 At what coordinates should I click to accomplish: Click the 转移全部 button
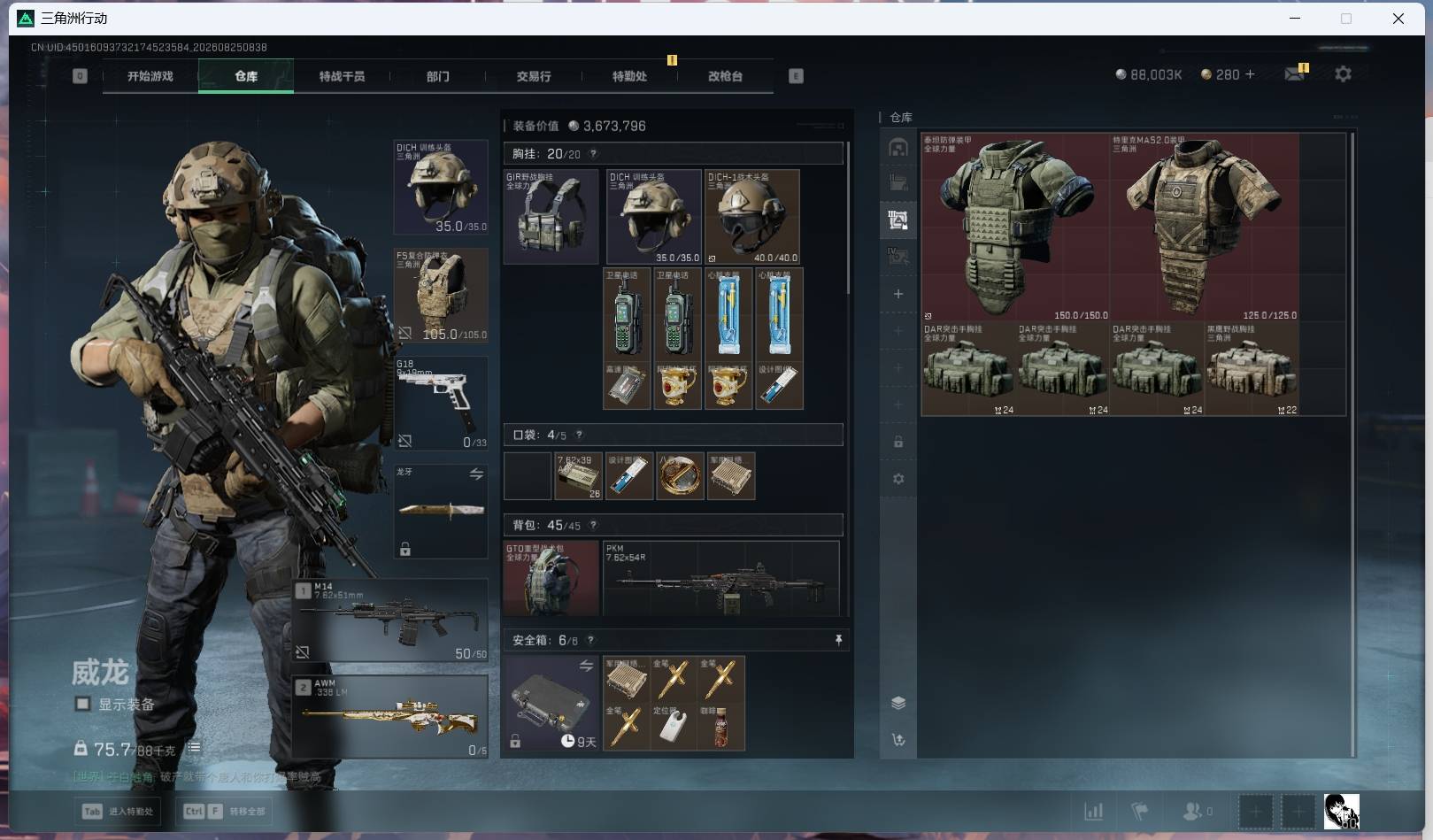[x=225, y=811]
